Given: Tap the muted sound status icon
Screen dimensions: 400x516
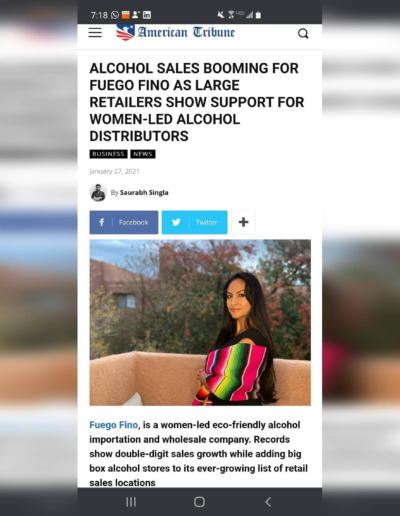Looking at the screenshot, I should pos(221,15).
